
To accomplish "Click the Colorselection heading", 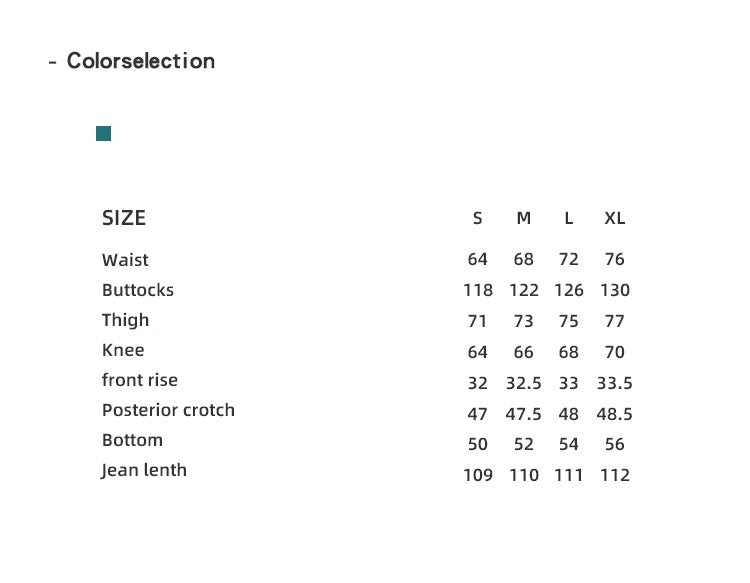I will point(140,61).
